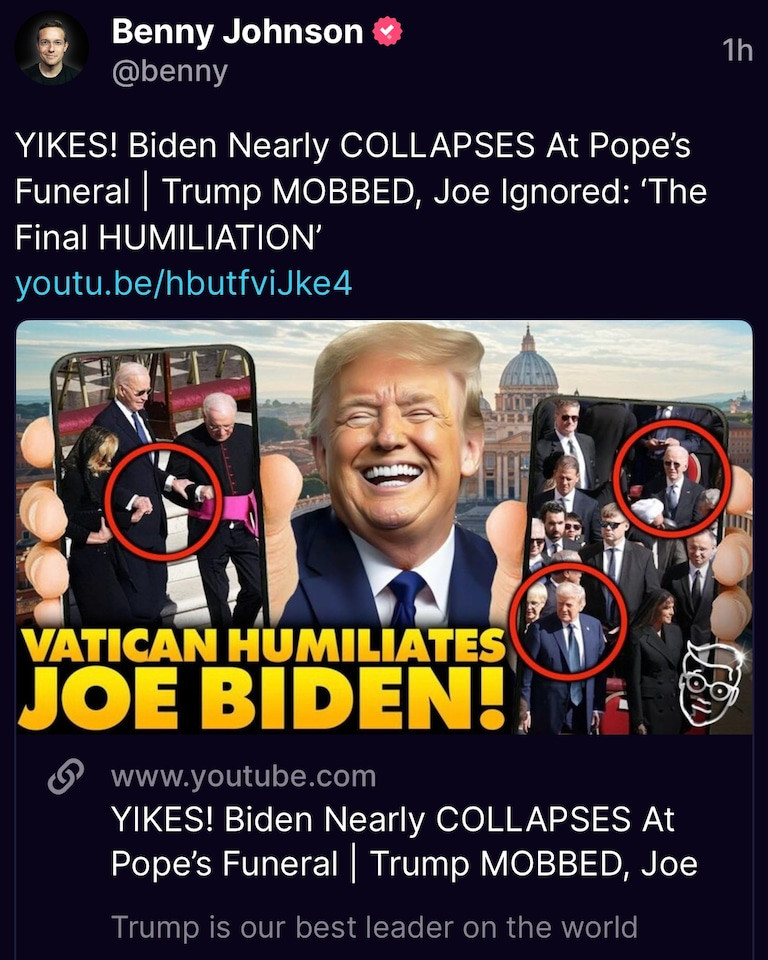
Task: Click the upper red circle in right phone inset
Action: click(672, 478)
